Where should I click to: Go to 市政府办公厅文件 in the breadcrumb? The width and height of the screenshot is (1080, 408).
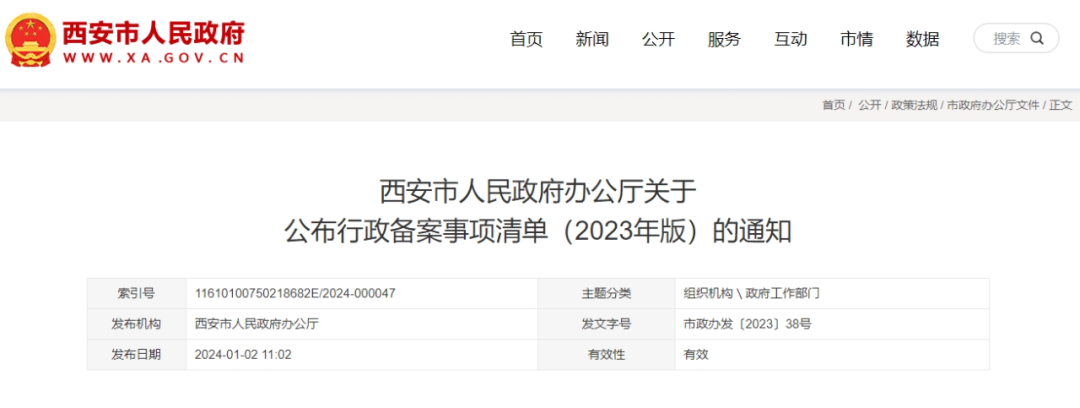click(993, 105)
